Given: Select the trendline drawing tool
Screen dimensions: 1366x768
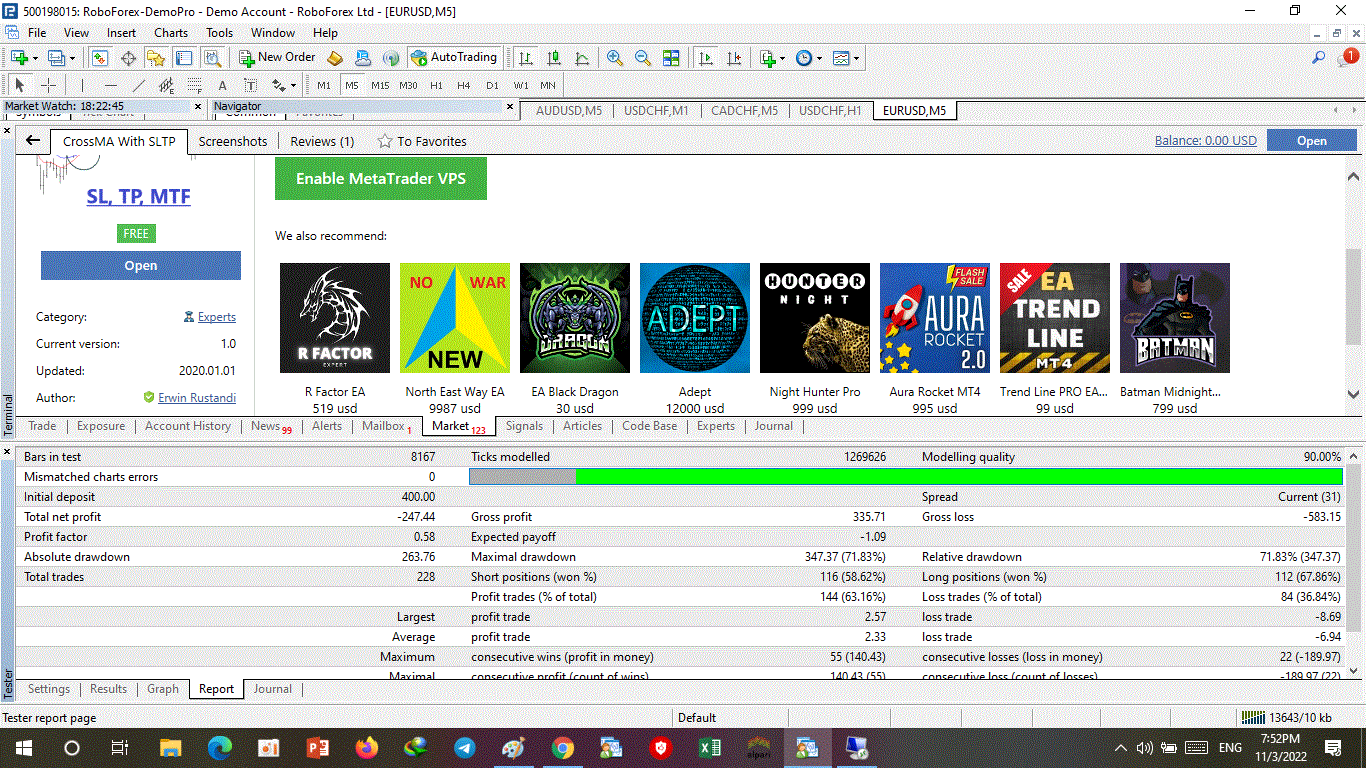Looking at the screenshot, I should pos(138,85).
